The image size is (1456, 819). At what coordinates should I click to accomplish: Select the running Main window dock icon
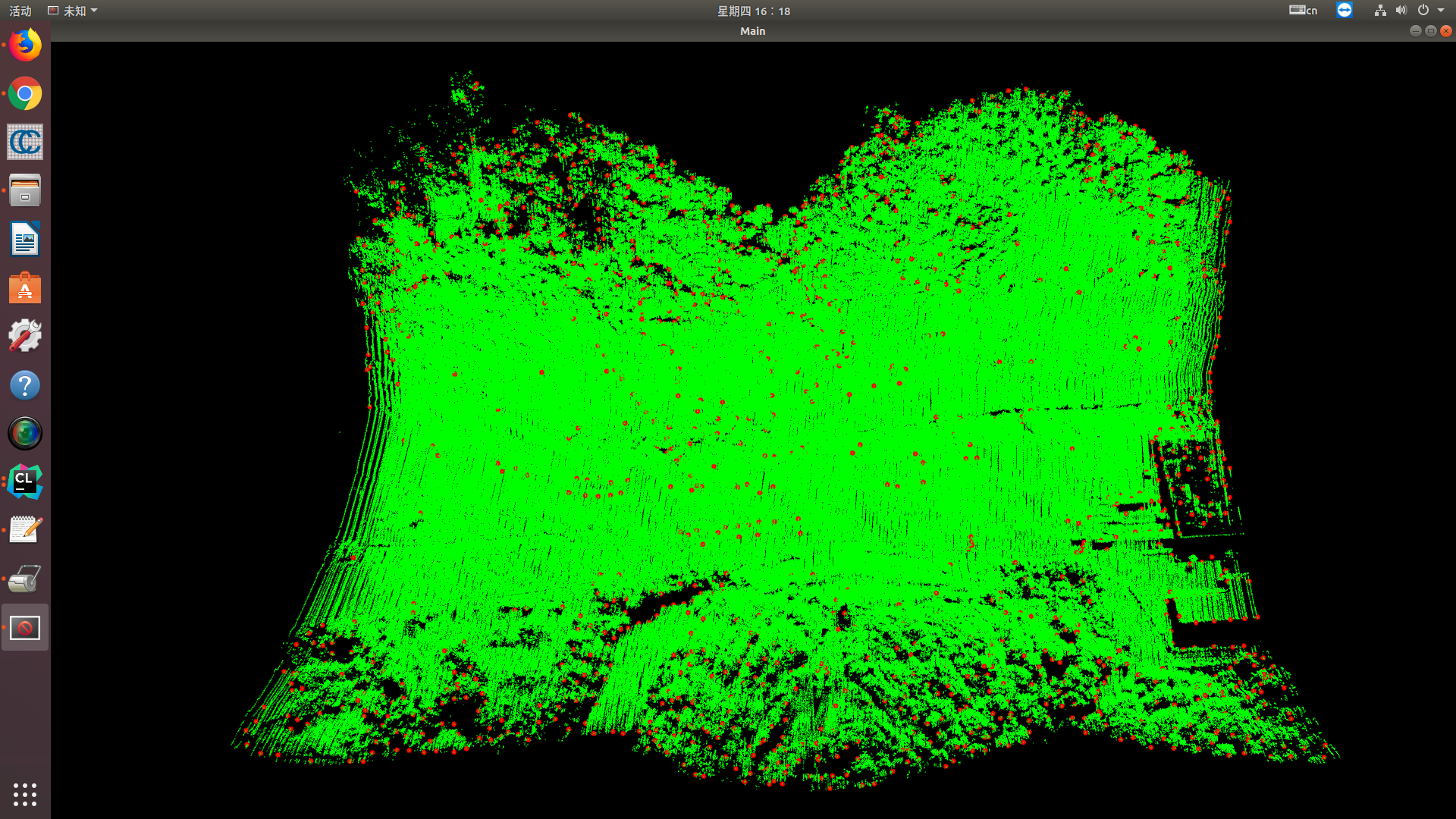pyautogui.click(x=25, y=628)
